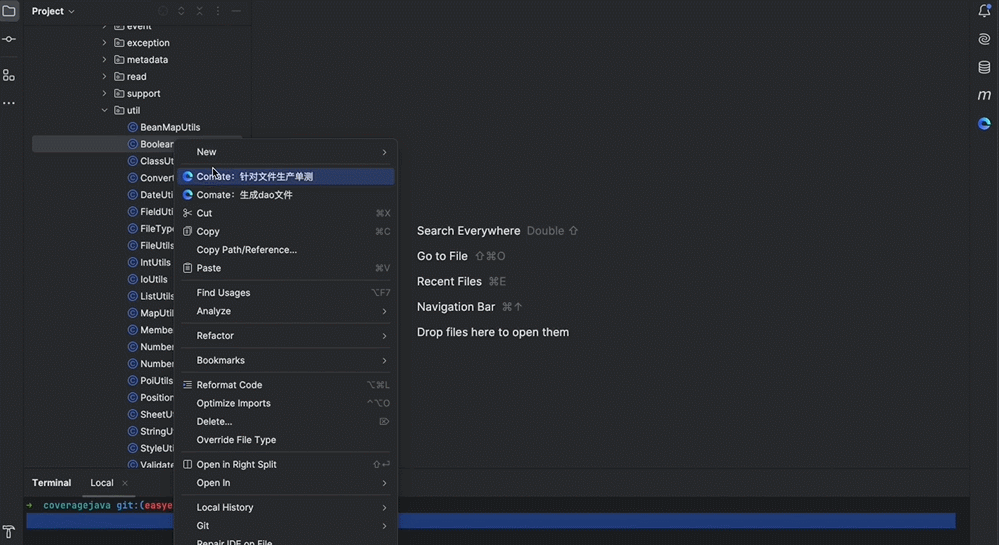Click the More tool windows ellipsis icon
Image resolution: width=999 pixels, height=545 pixels.
pos(9,103)
